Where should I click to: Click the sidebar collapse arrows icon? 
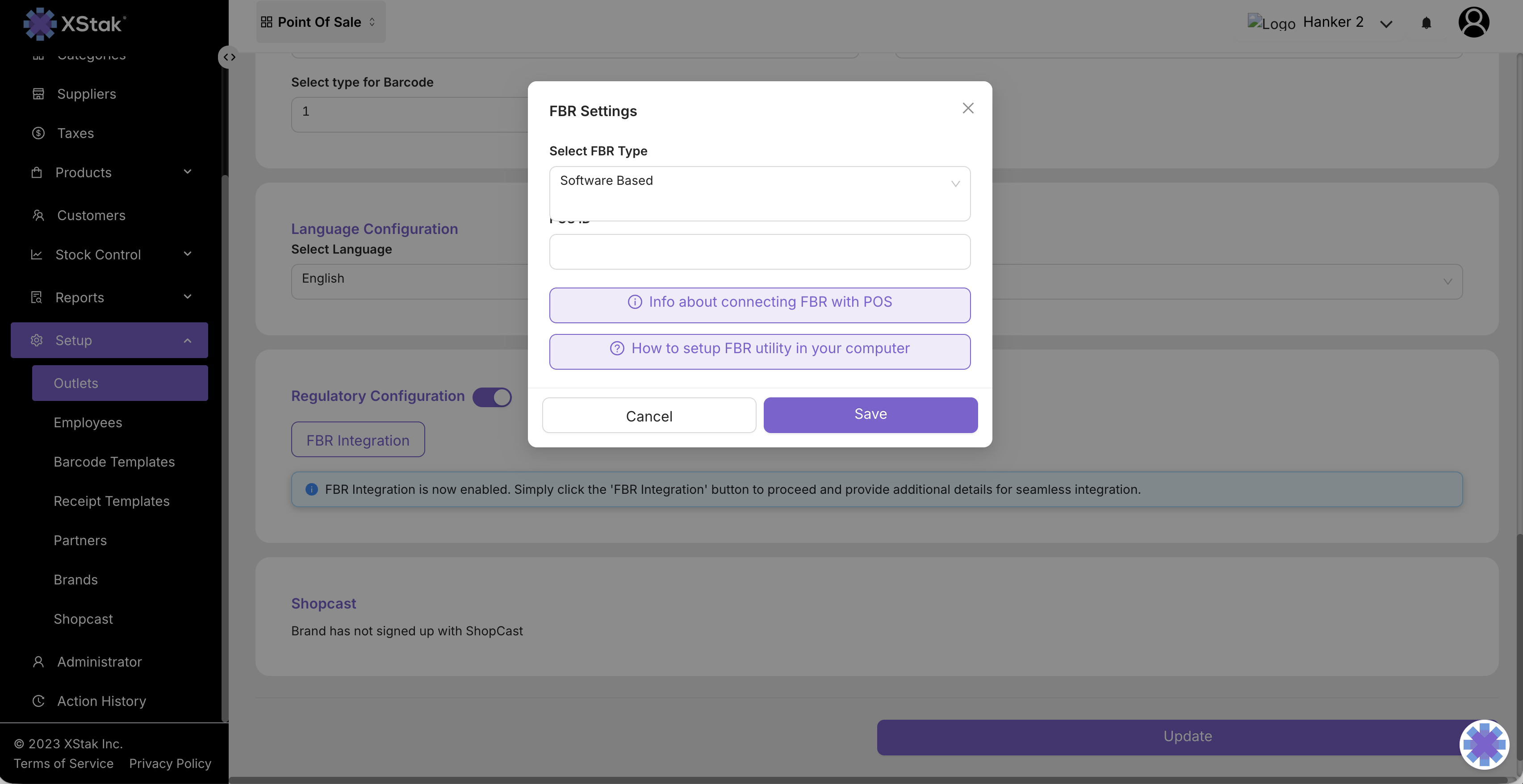[x=230, y=57]
